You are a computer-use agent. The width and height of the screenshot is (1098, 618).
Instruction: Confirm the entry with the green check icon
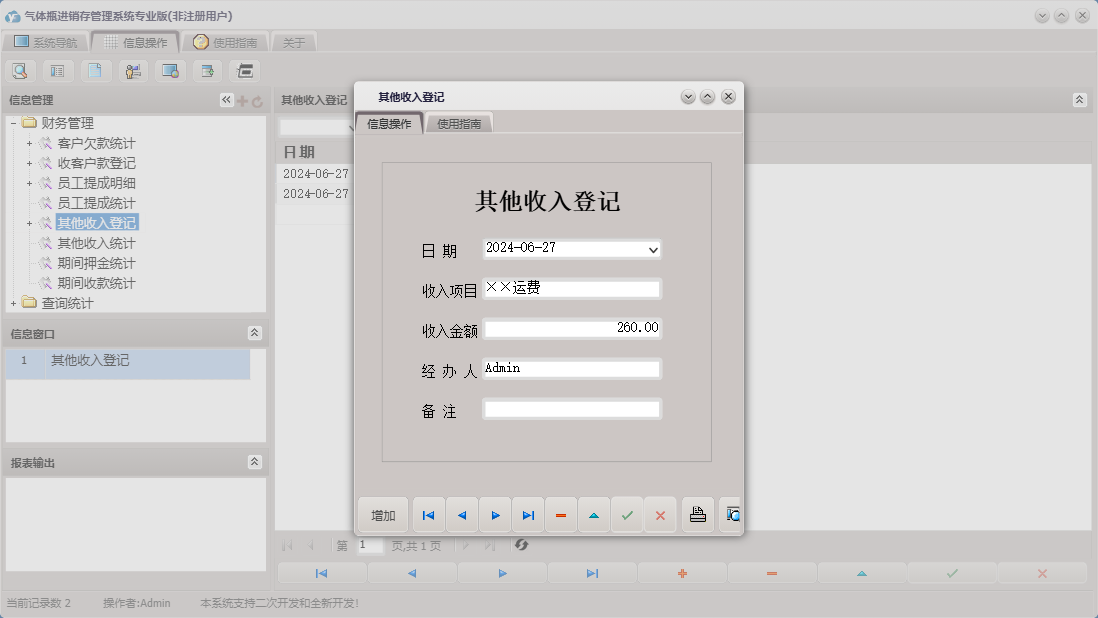pyautogui.click(x=627, y=514)
